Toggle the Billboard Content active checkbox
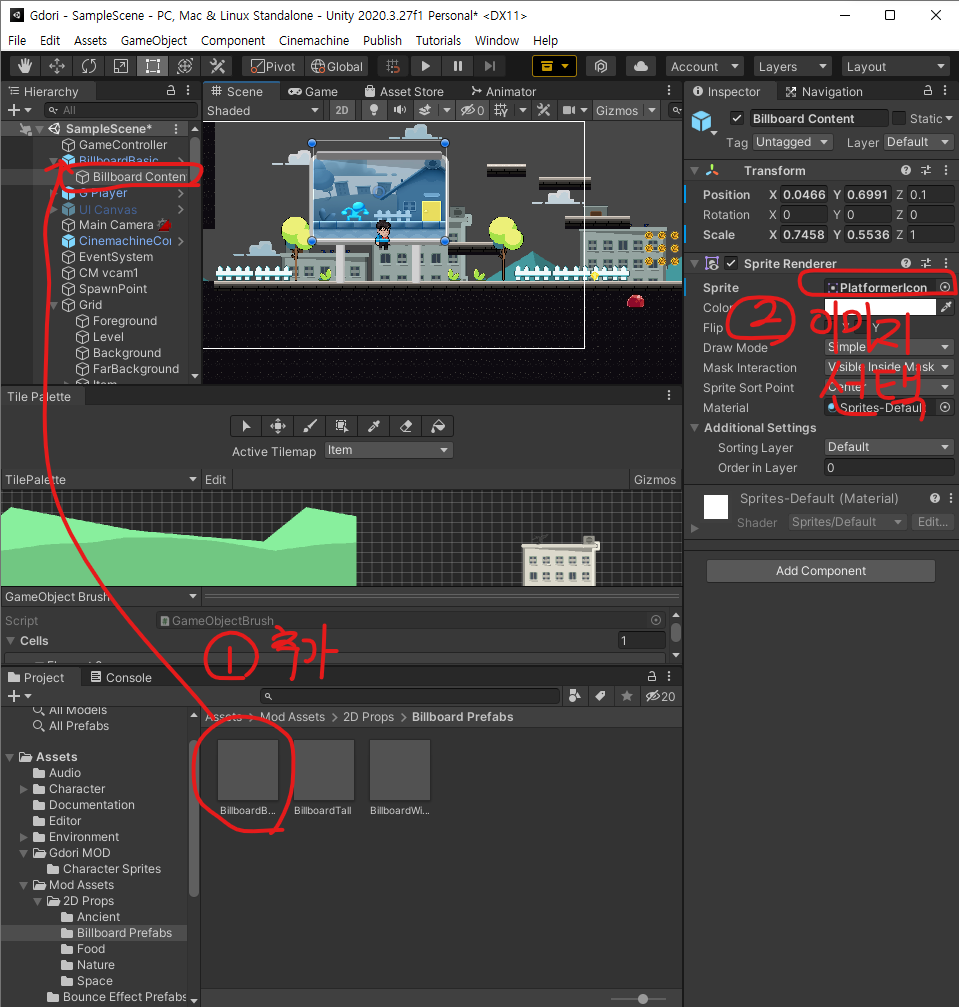This screenshot has width=959, height=1007. (737, 118)
